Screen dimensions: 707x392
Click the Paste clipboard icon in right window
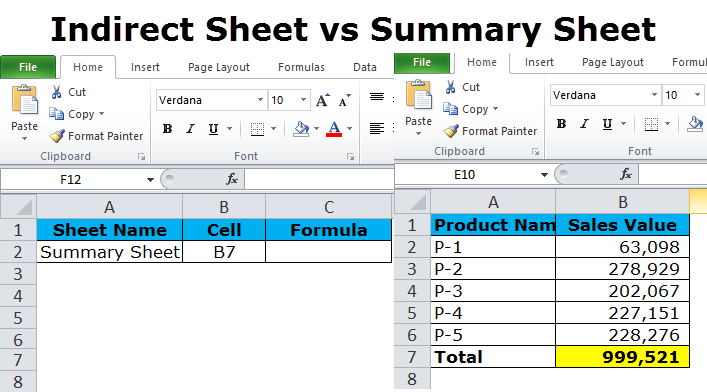click(418, 95)
